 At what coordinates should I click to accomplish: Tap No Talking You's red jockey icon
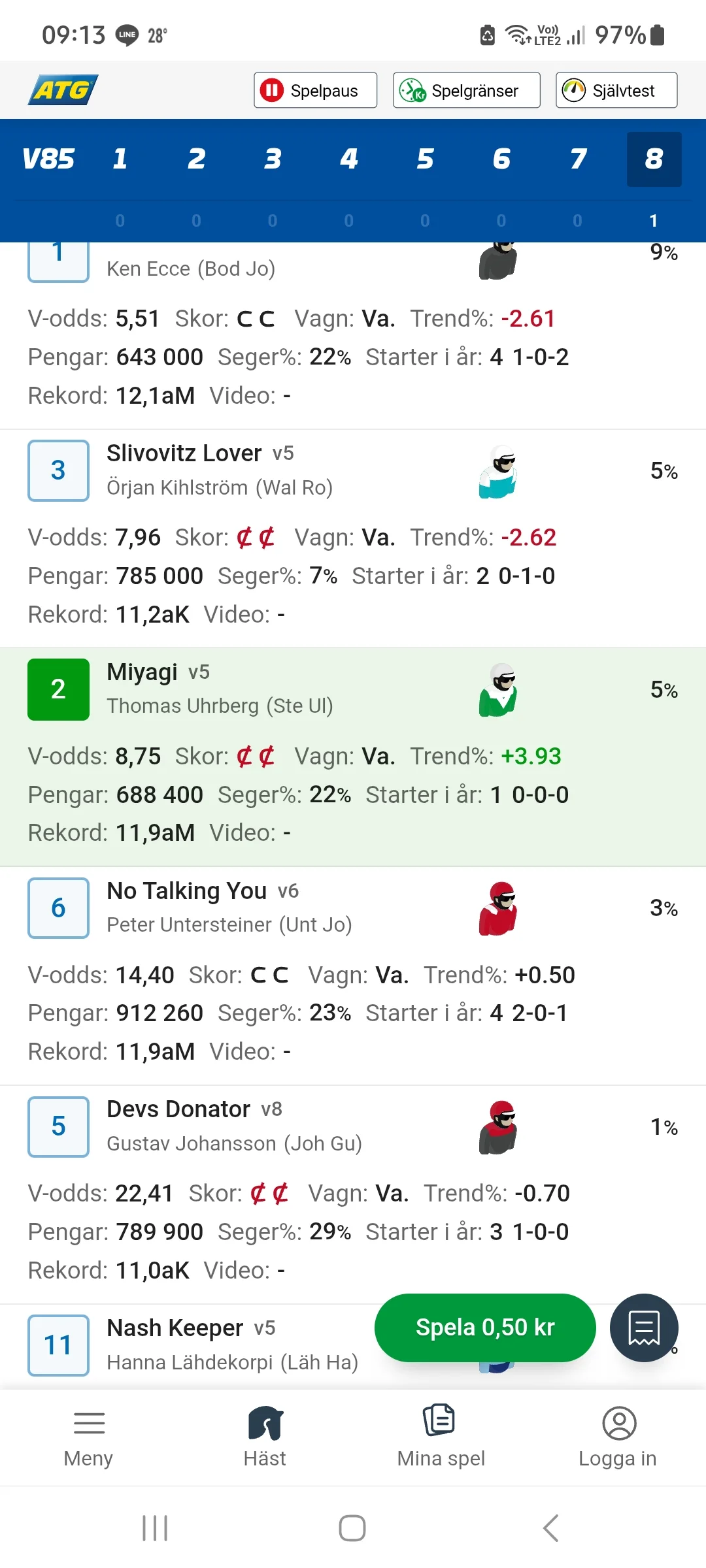498,909
